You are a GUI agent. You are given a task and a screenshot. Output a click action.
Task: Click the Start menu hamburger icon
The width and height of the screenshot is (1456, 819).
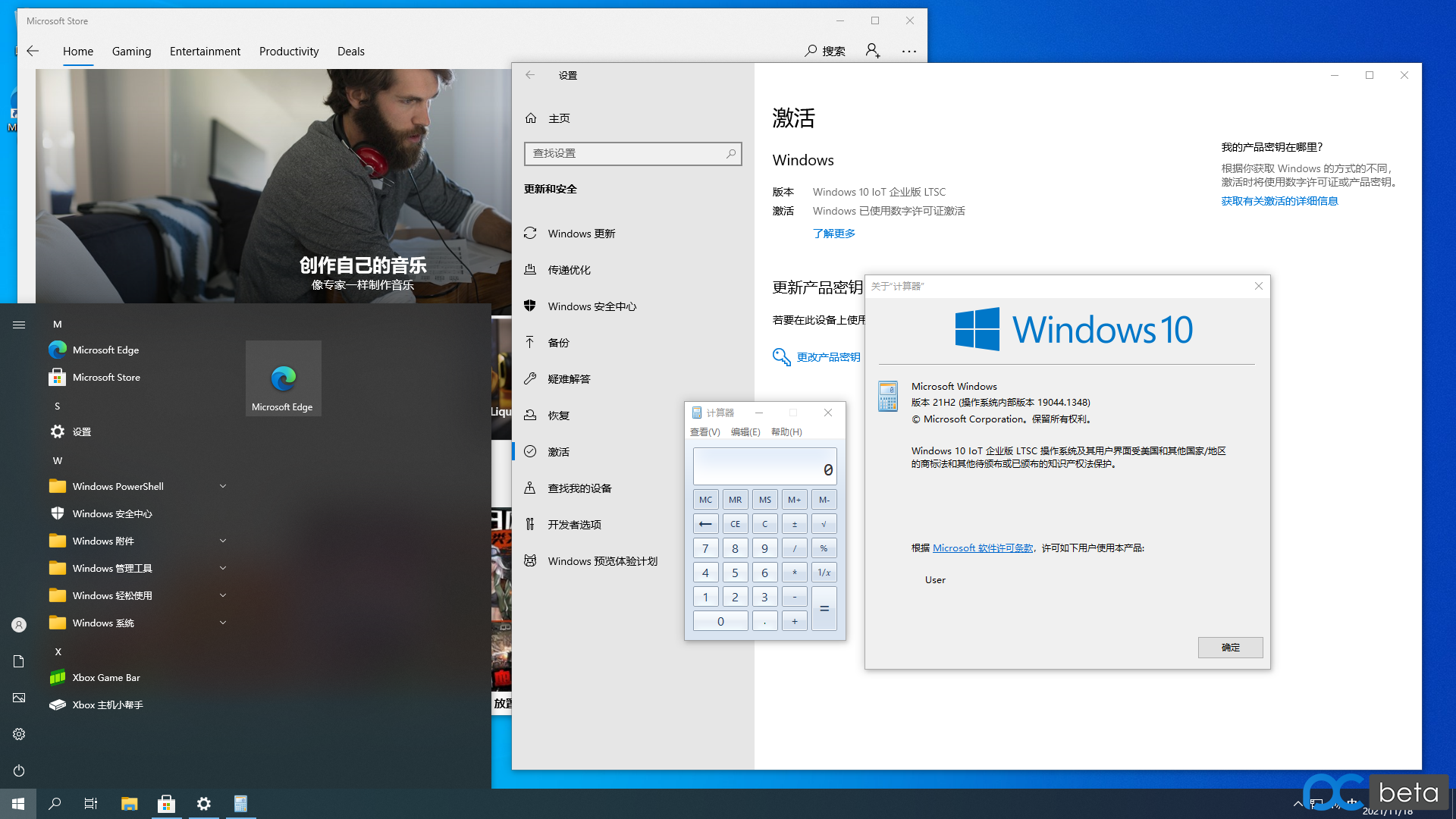coord(19,325)
